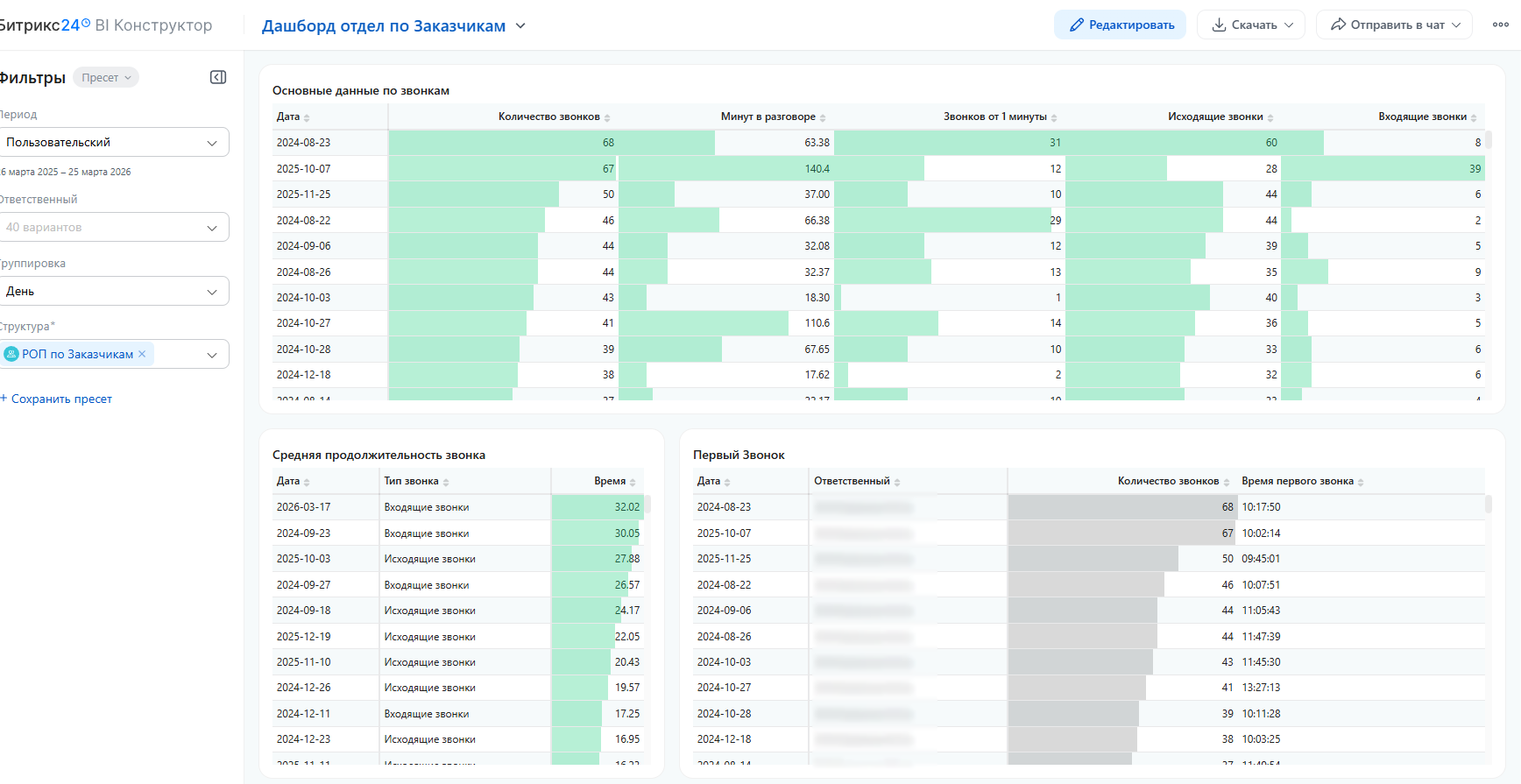The image size is (1521, 784).
Task: Sort the Время первого звонка column
Action: pyautogui.click(x=1302, y=481)
